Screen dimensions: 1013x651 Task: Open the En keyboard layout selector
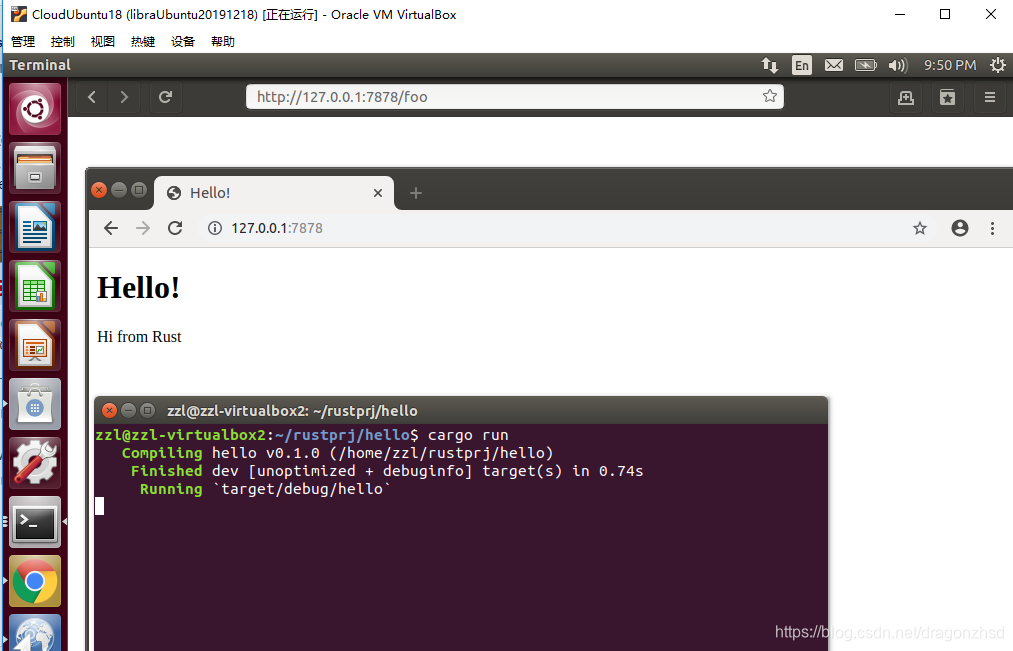click(x=801, y=64)
